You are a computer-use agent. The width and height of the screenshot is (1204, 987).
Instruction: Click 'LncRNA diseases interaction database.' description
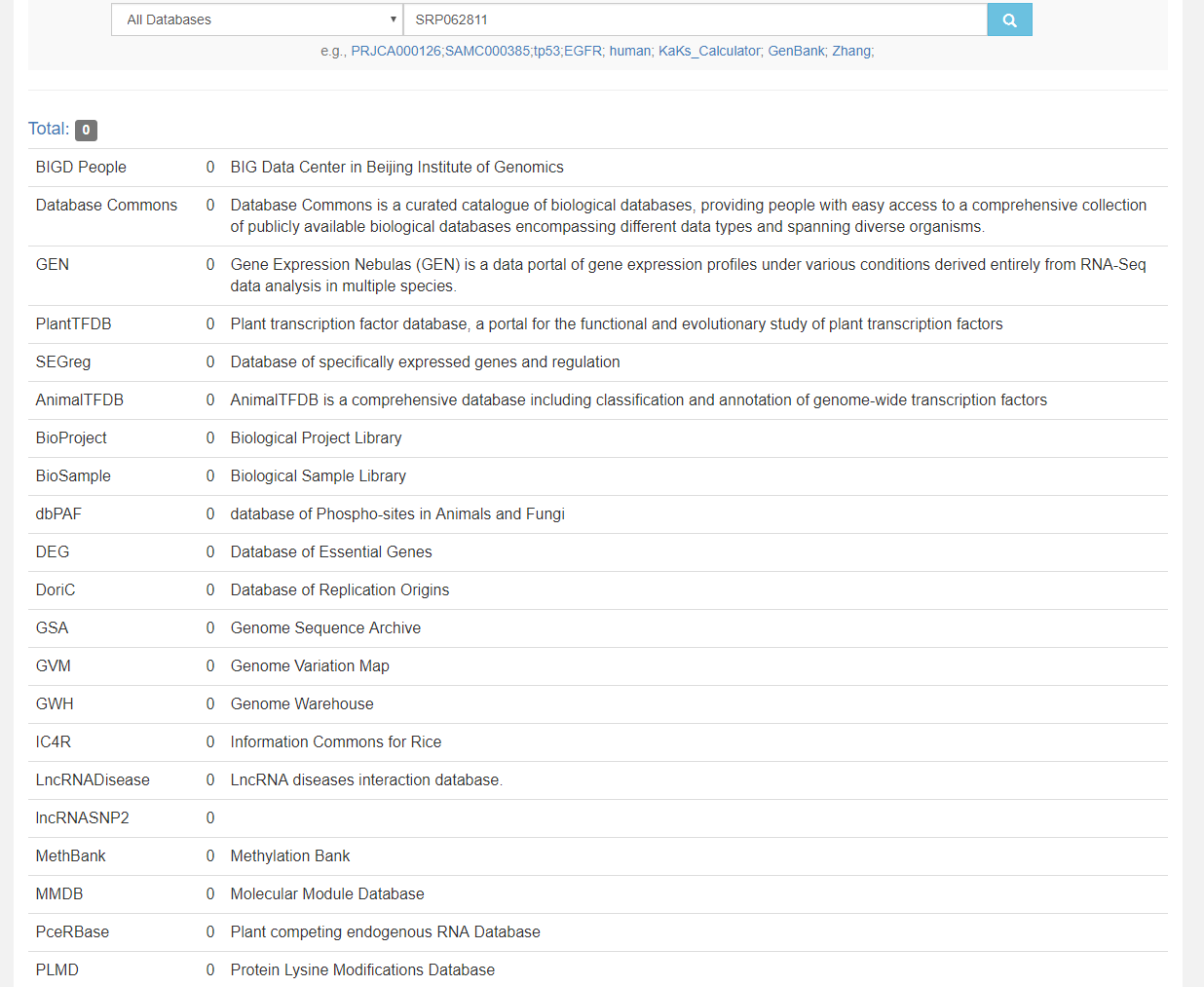pos(367,780)
